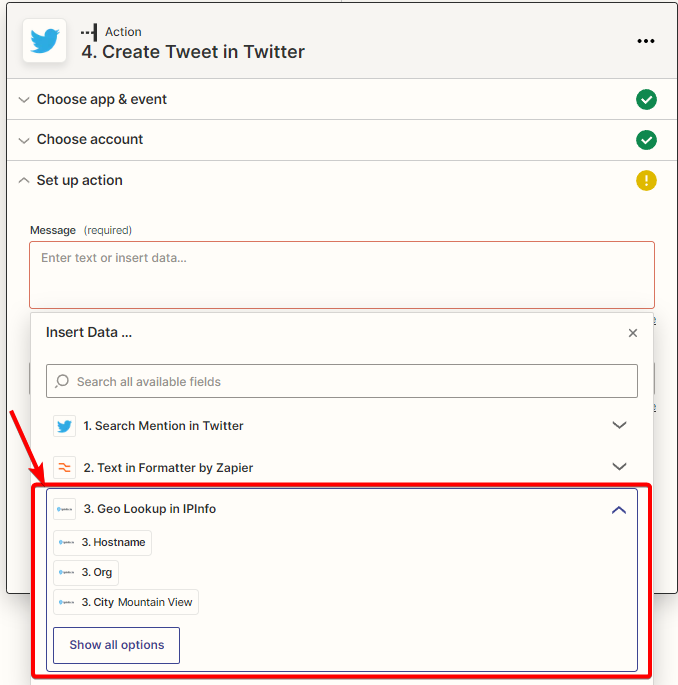Click green checkmark beside Choose account
The width and height of the screenshot is (678, 685).
646,140
